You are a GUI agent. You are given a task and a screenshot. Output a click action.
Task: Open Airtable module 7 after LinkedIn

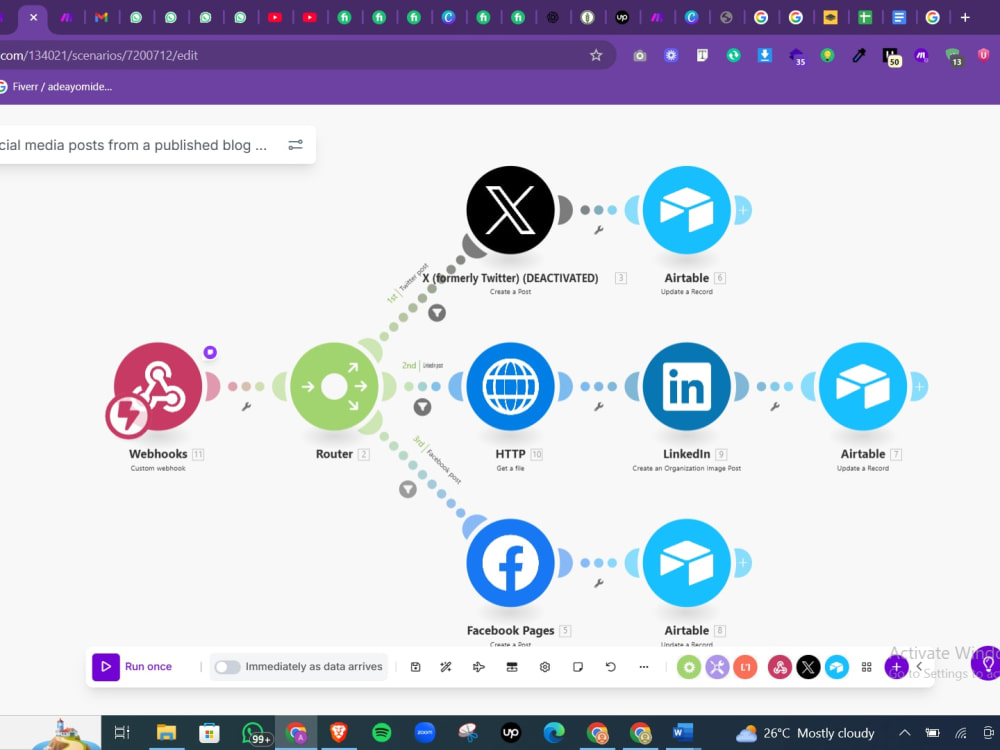862,386
